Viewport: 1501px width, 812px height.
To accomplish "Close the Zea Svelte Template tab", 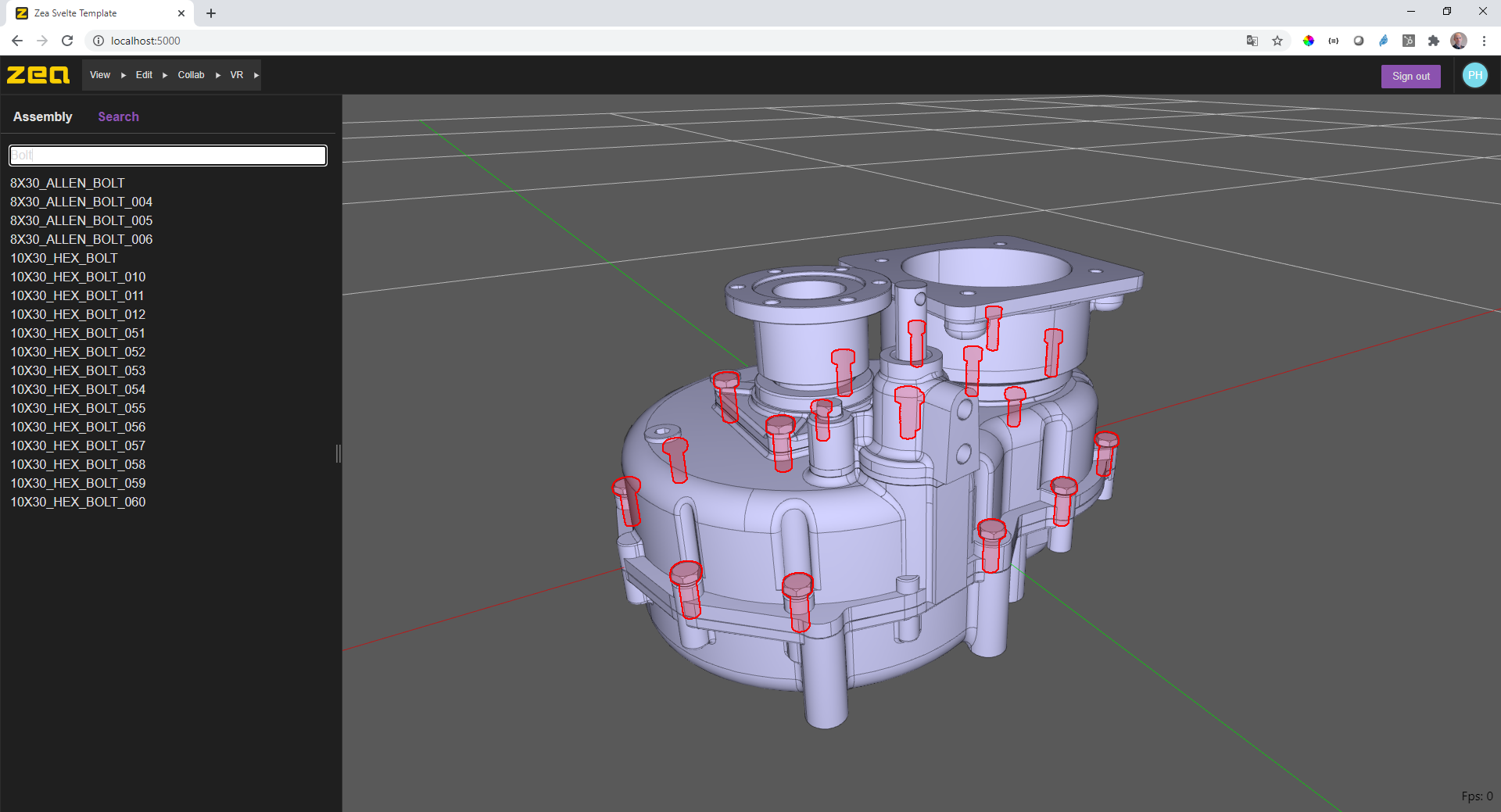I will (x=181, y=13).
